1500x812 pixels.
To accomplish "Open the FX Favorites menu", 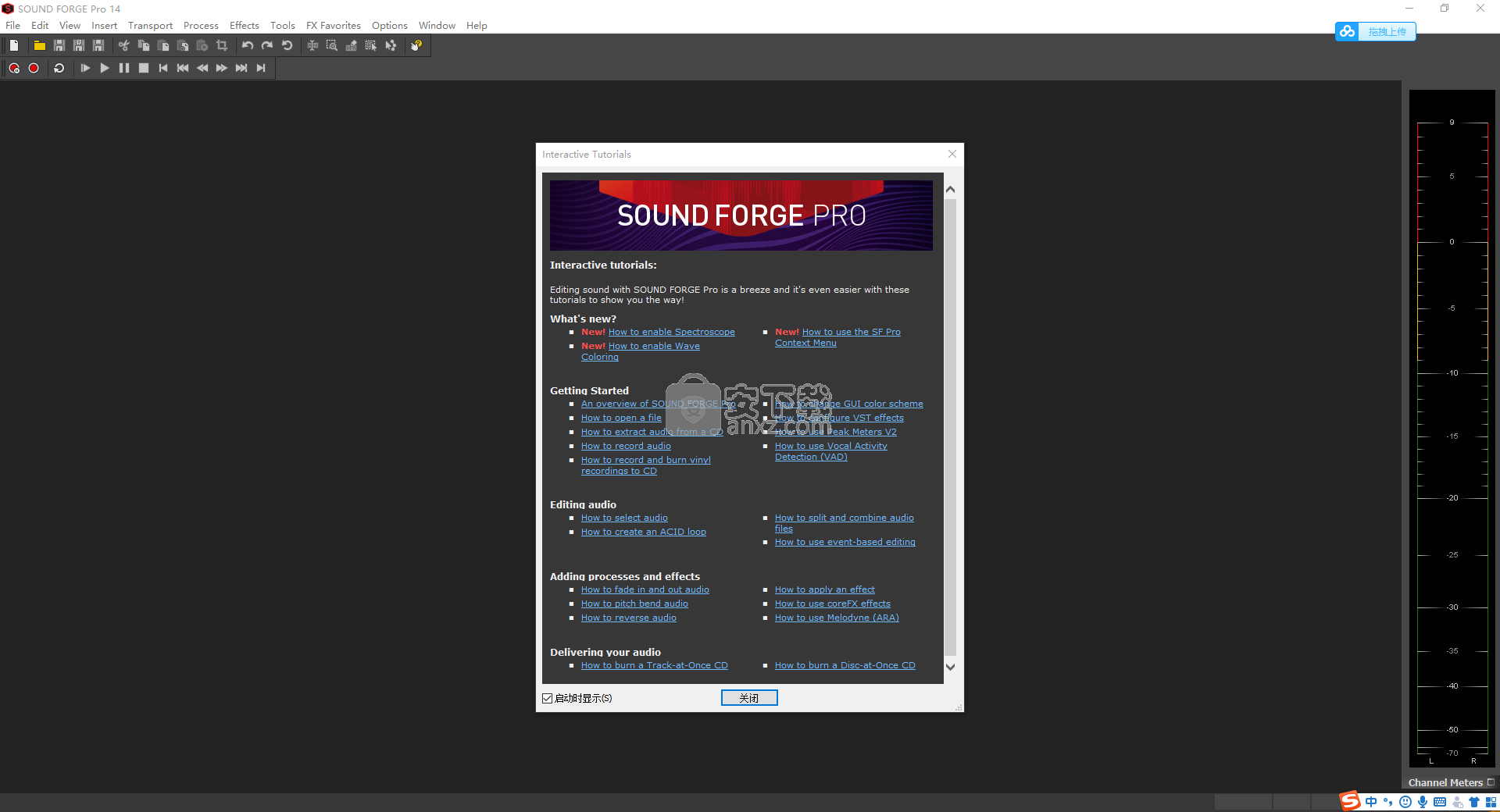I will pyautogui.click(x=334, y=26).
